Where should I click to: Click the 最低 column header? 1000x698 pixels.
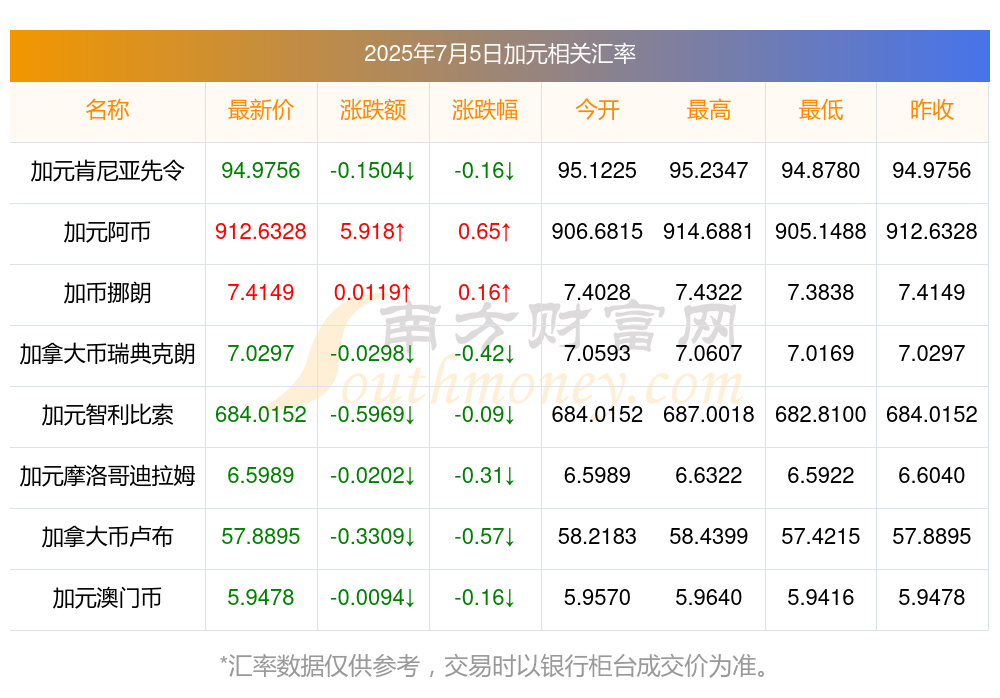821,110
